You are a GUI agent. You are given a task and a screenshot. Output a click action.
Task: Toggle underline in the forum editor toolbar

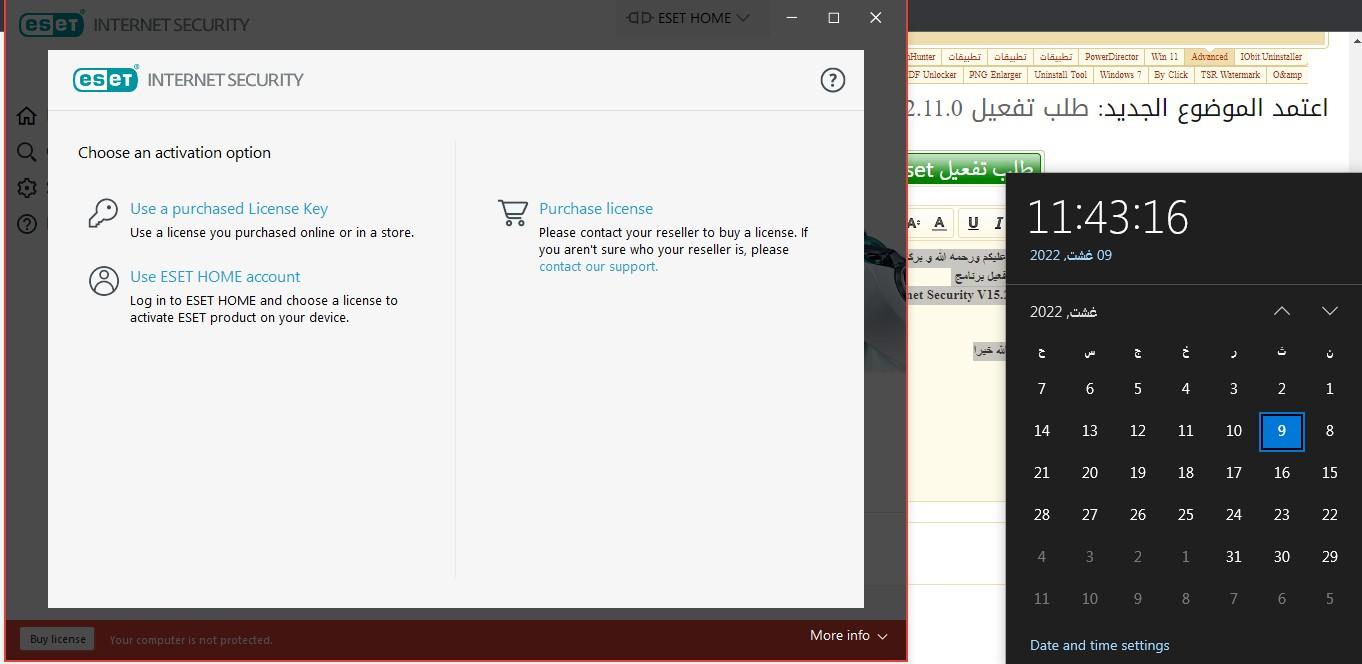(973, 223)
